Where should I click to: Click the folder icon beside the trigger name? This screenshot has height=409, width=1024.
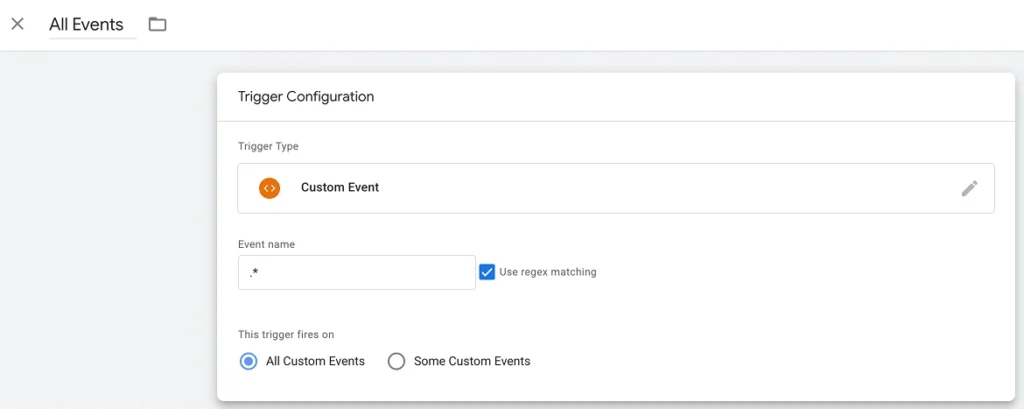click(157, 24)
